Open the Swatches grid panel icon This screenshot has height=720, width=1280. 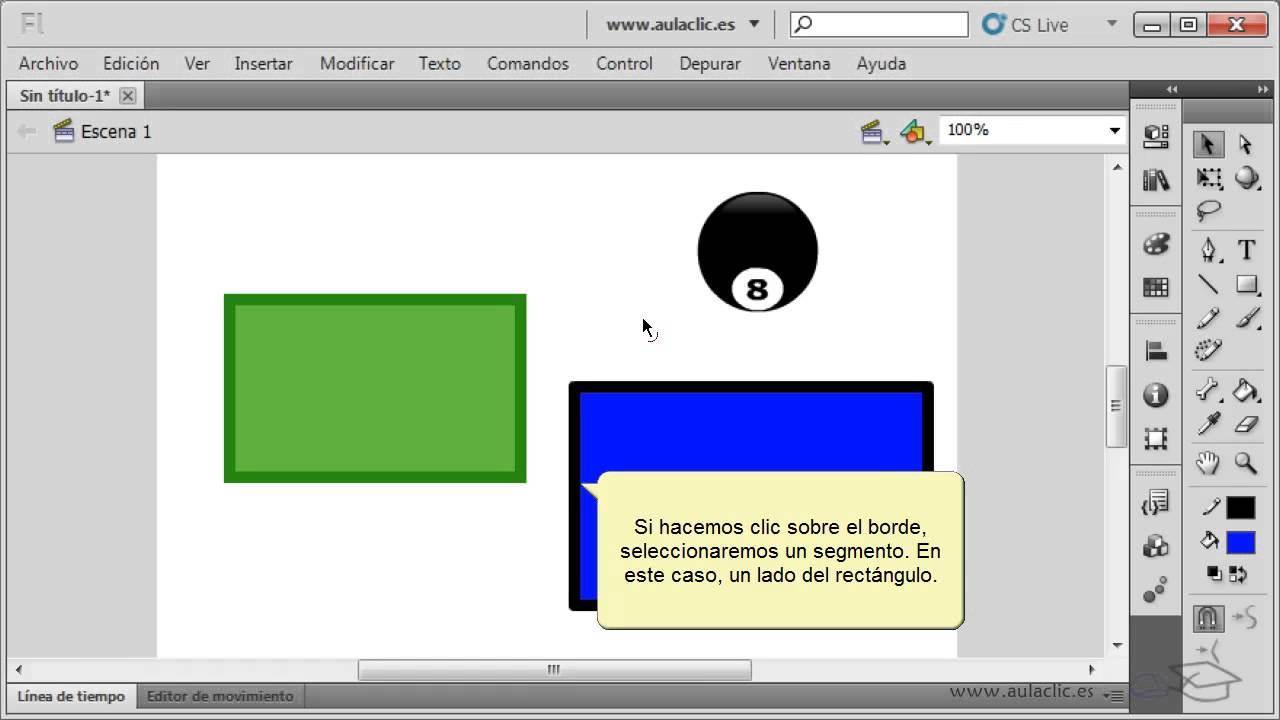tap(1156, 288)
